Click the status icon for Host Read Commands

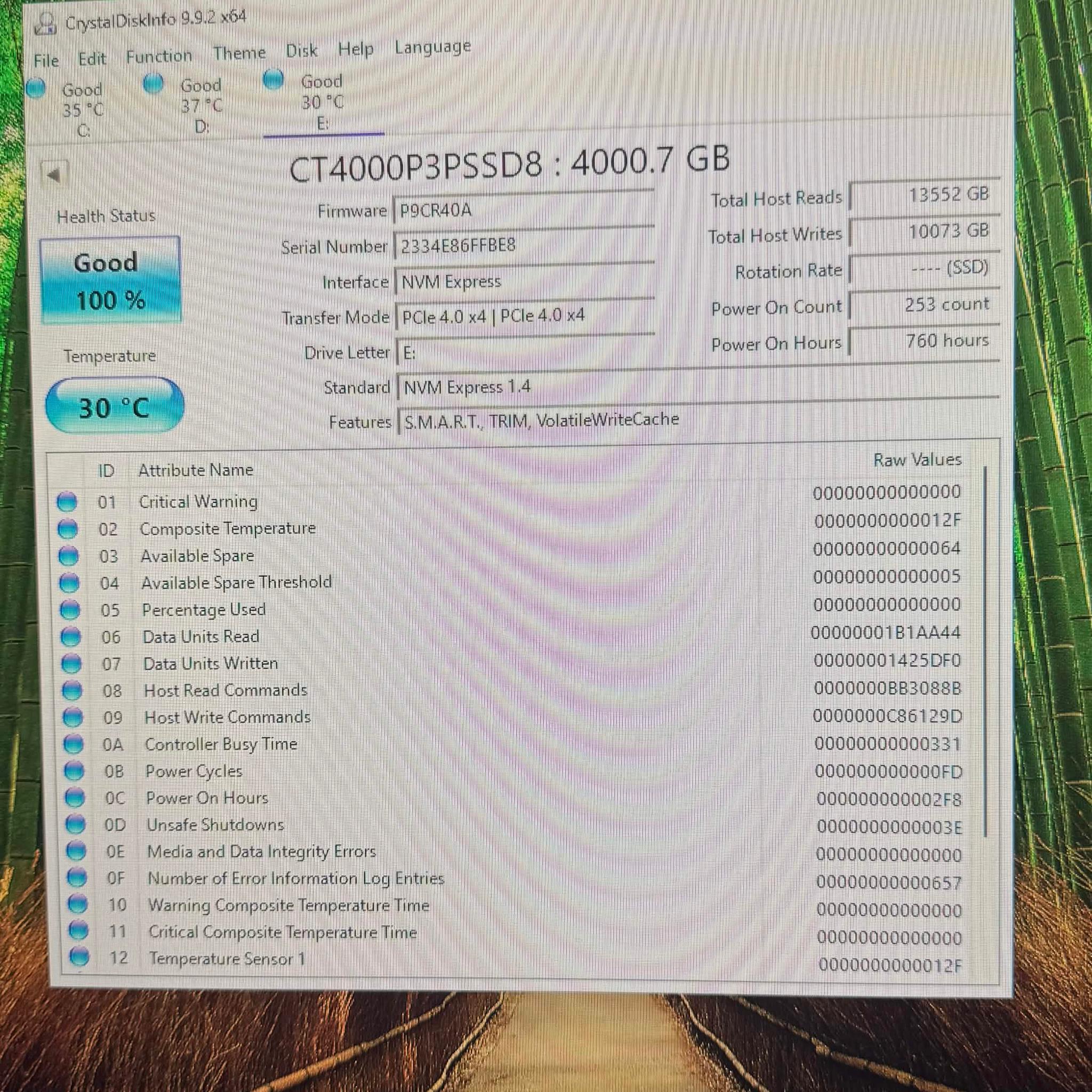tap(72, 690)
